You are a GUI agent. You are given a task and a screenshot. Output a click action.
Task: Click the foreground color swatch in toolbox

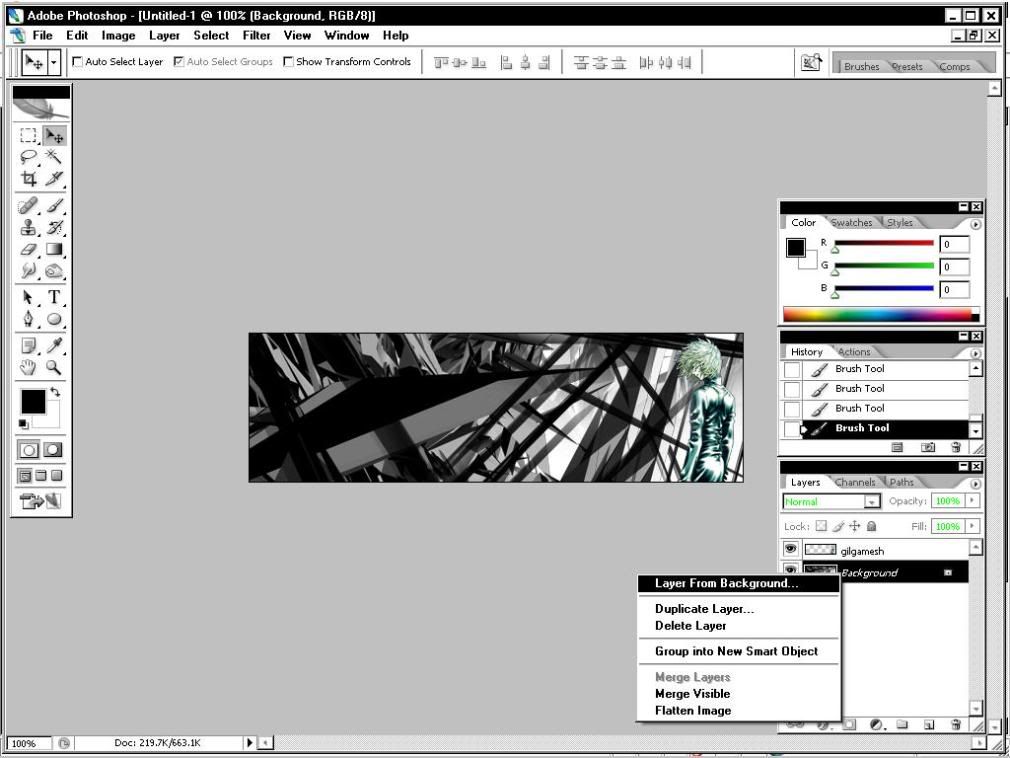[x=33, y=401]
